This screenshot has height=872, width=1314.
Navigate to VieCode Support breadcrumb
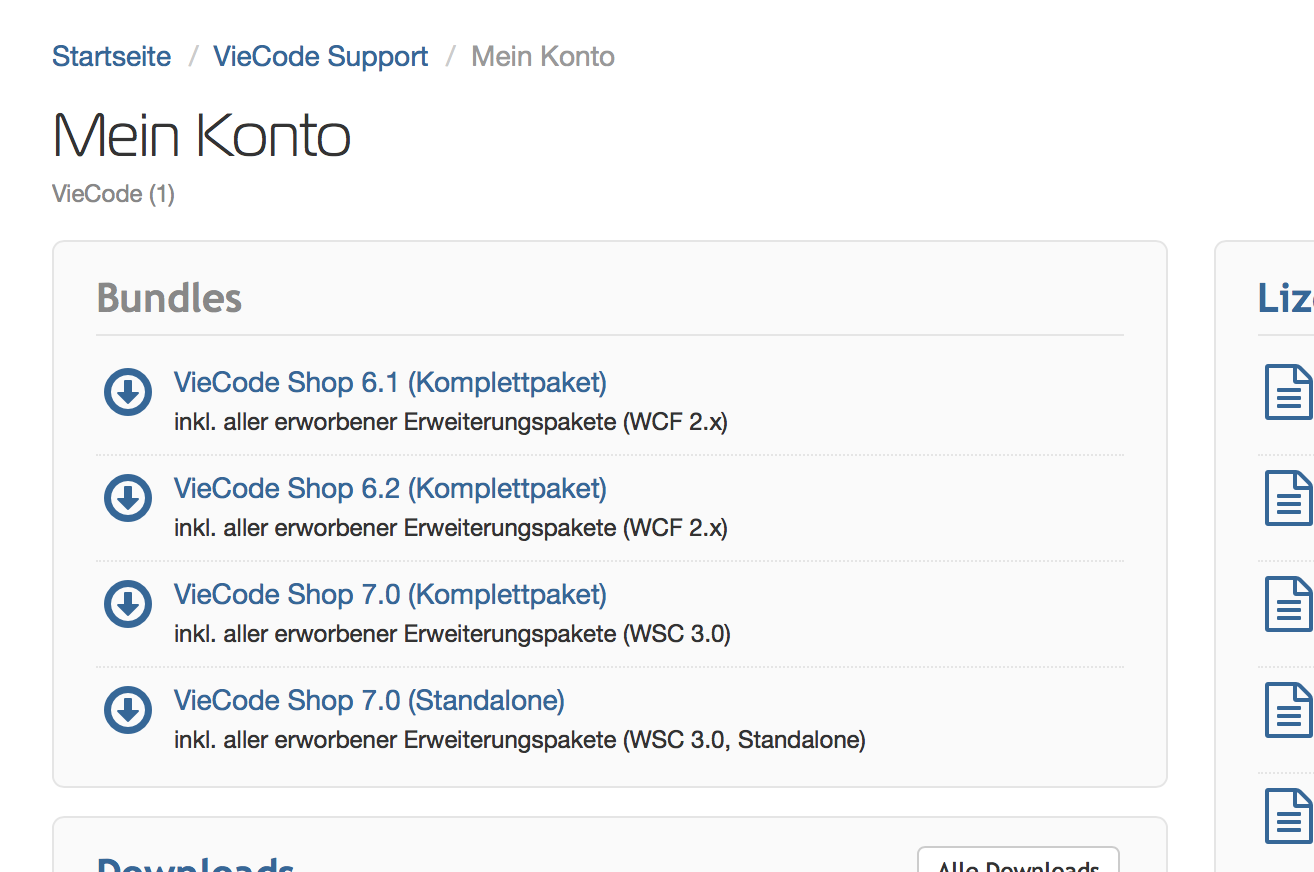click(320, 57)
